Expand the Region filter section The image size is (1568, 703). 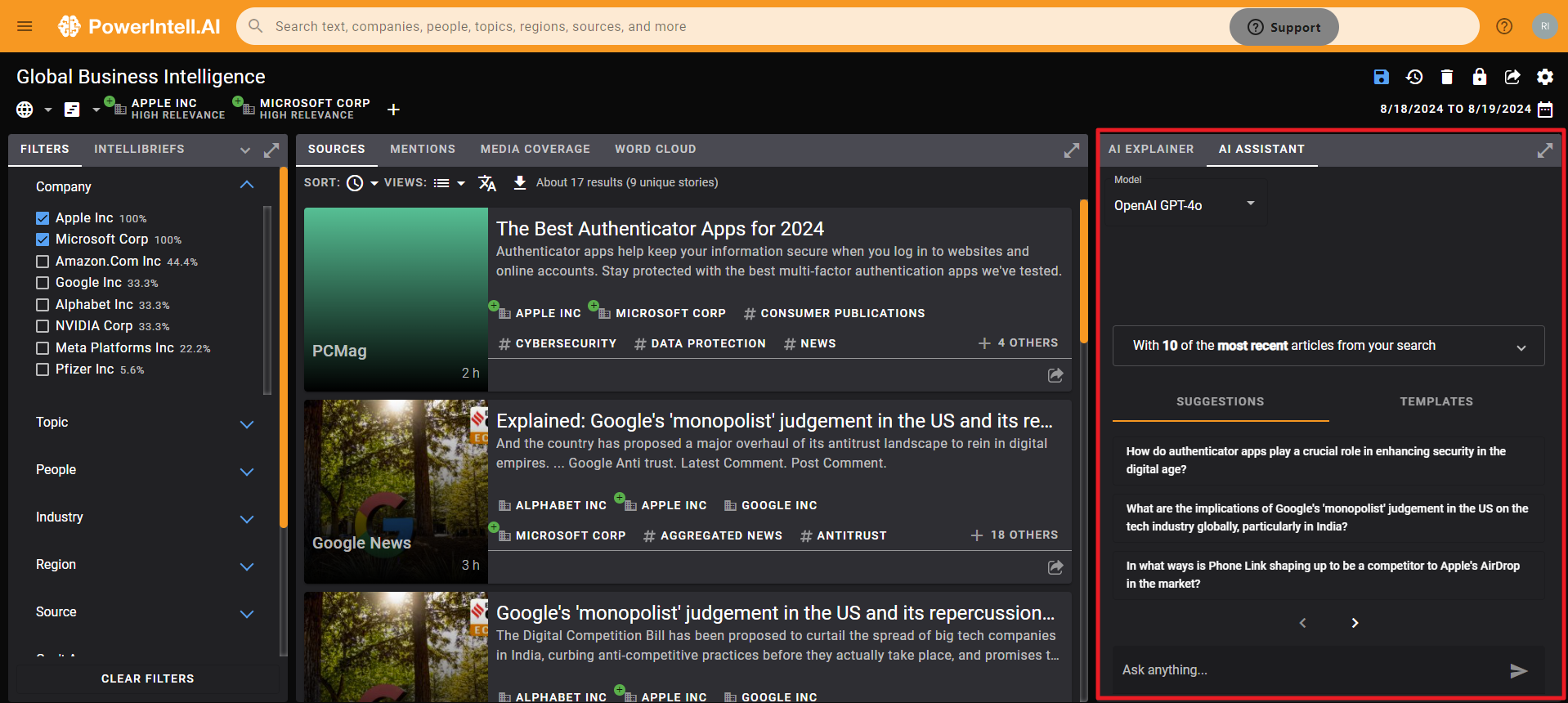pos(247,566)
